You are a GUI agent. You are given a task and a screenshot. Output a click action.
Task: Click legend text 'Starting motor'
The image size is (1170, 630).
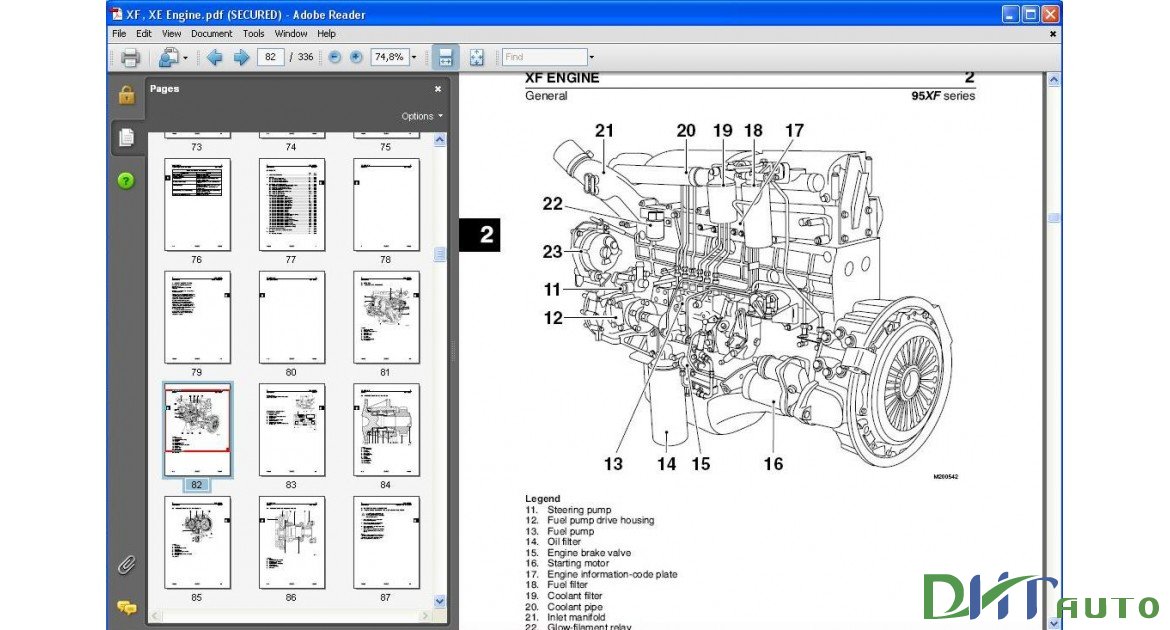(578, 564)
